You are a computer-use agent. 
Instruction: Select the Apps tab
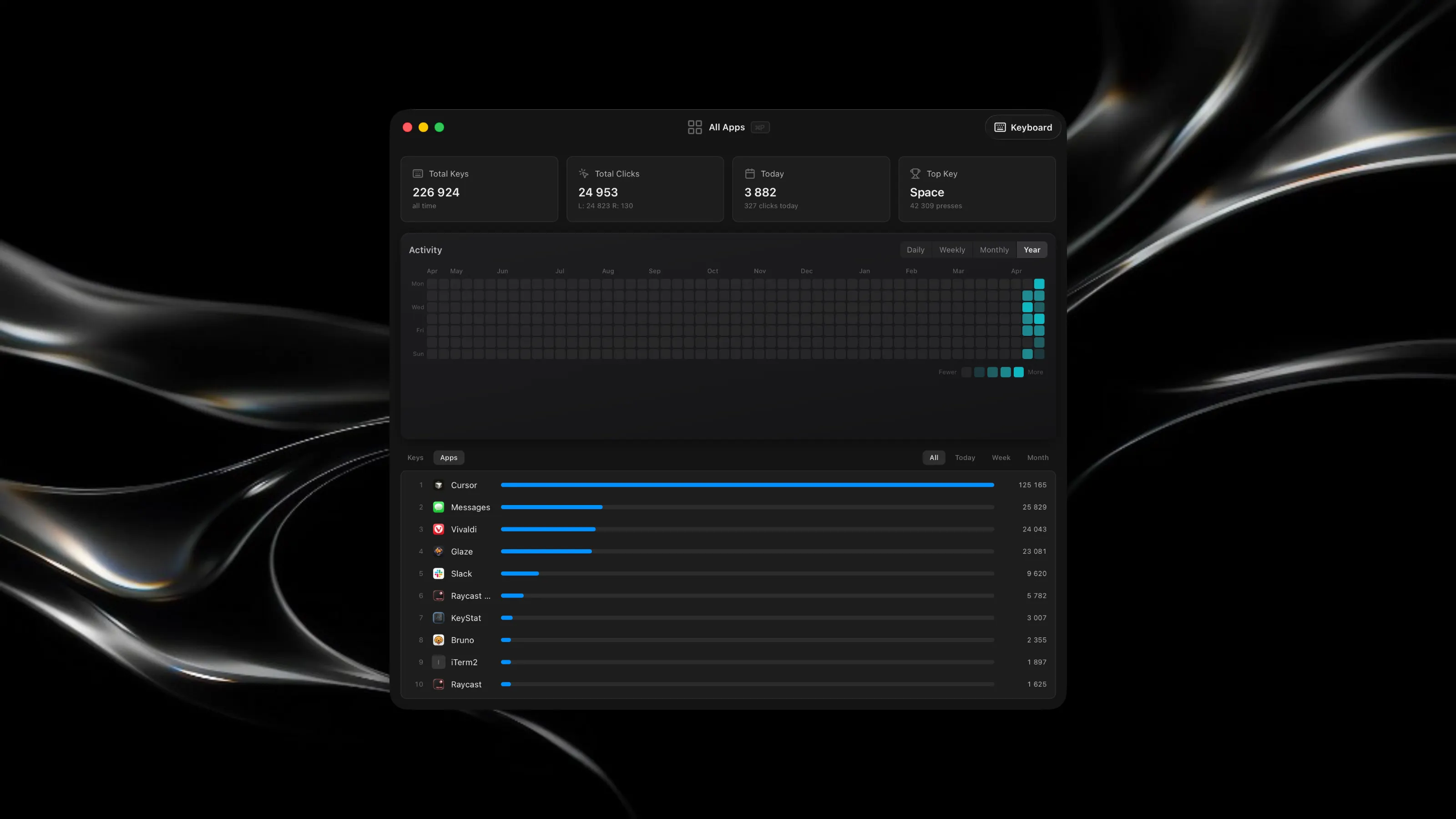449,458
